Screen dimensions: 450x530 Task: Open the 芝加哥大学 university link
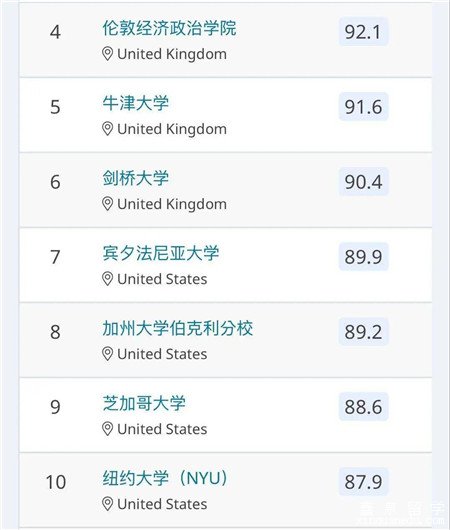[144, 403]
